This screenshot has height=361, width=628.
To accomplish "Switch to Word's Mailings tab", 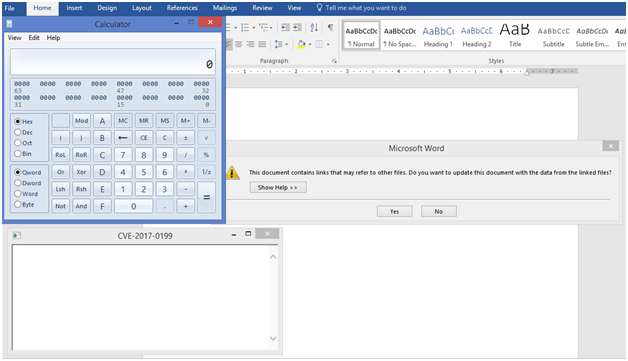I will click(x=225, y=8).
